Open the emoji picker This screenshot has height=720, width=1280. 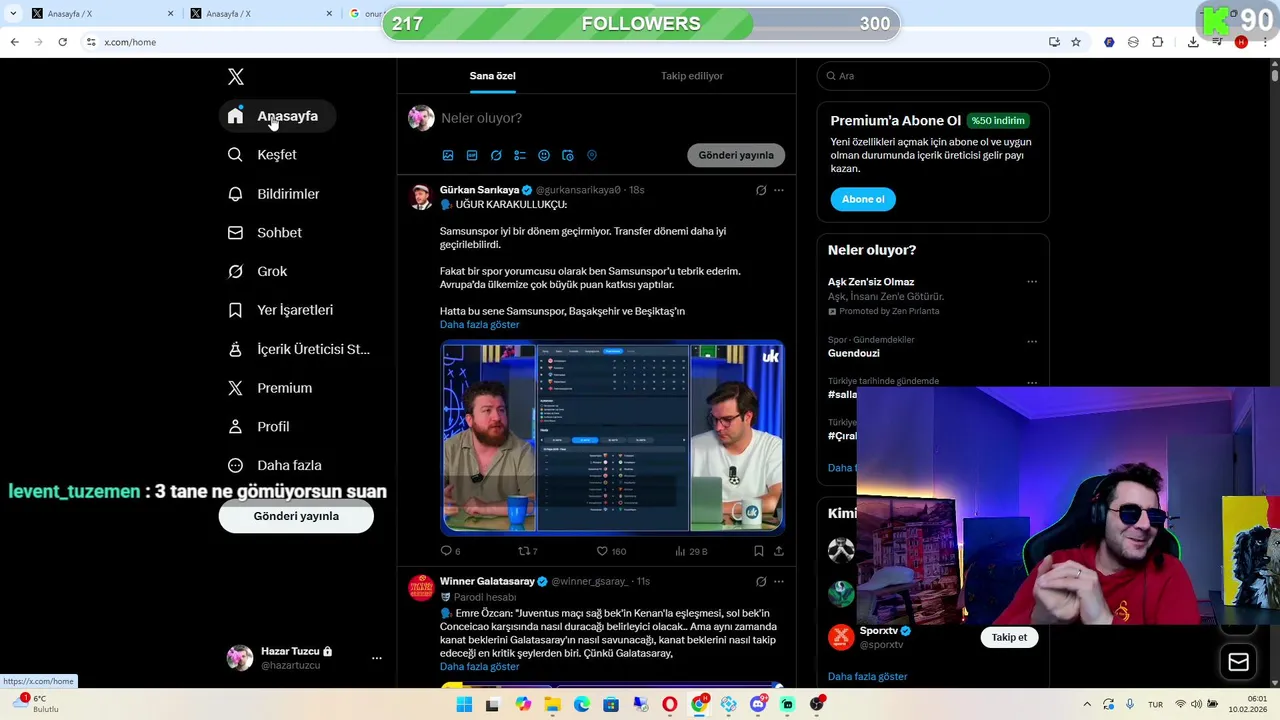tap(544, 156)
